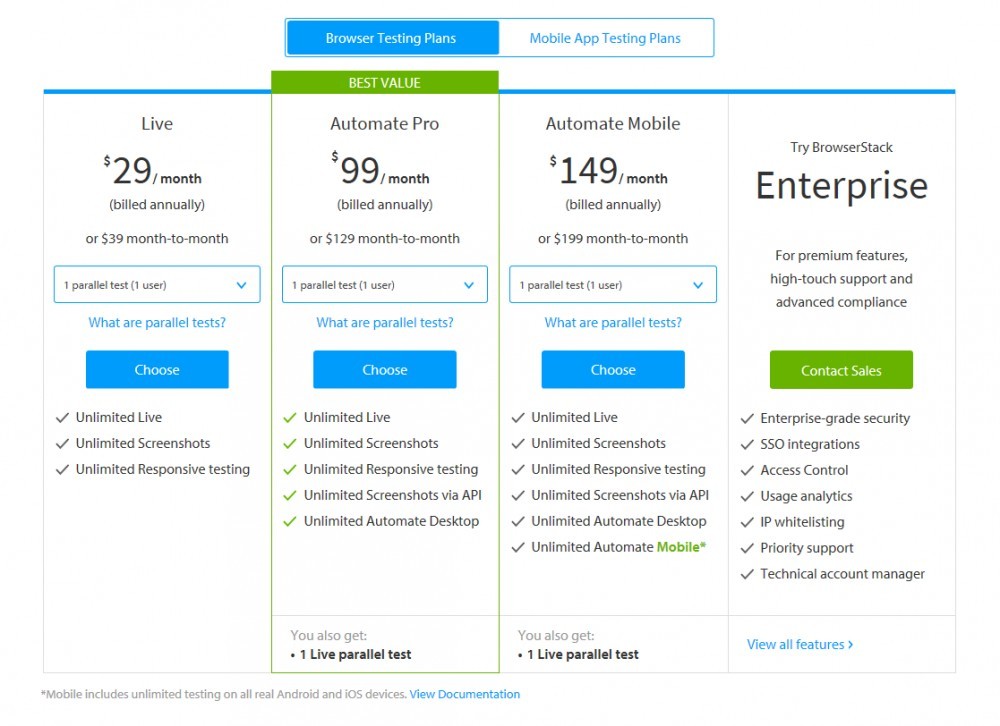The image size is (1000, 726).
Task: Open the parallel tests dropdown under Live plan
Action: pos(156,284)
